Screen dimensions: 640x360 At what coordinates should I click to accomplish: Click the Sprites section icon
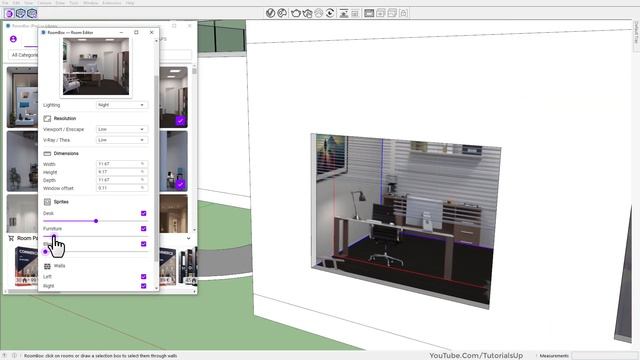(47, 202)
